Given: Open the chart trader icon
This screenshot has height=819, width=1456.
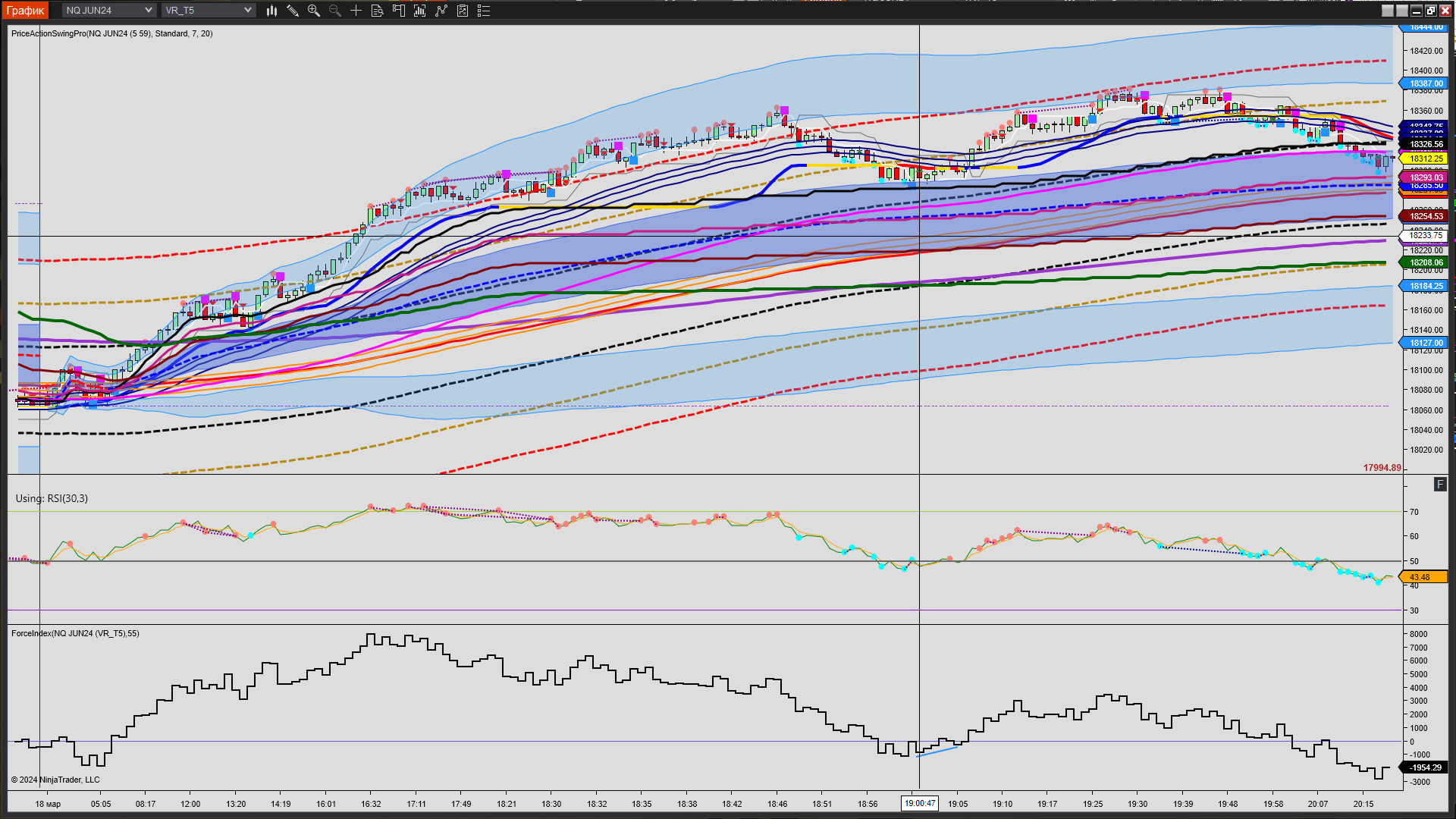Looking at the screenshot, I should (x=398, y=11).
